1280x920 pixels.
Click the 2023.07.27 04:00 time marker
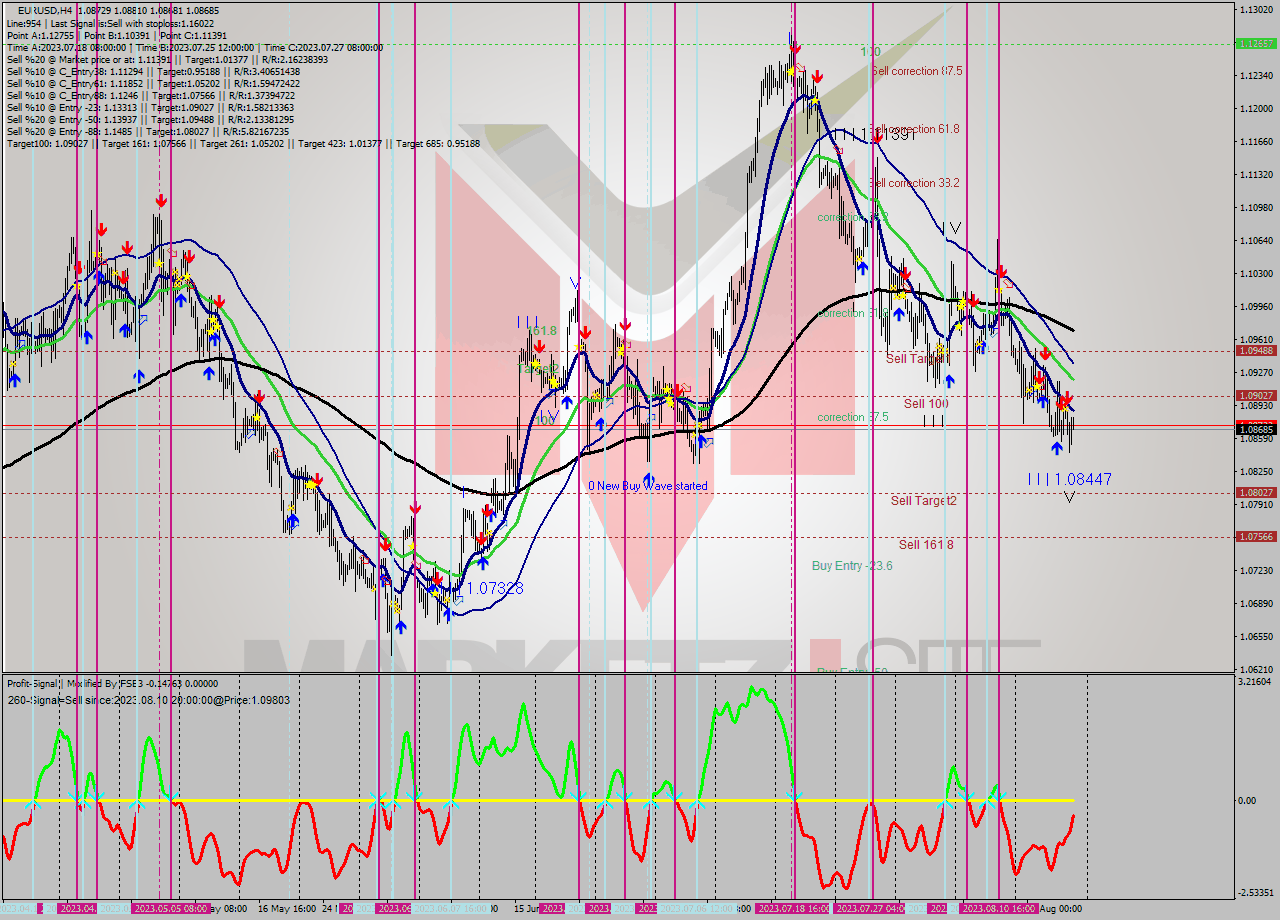[x=869, y=909]
